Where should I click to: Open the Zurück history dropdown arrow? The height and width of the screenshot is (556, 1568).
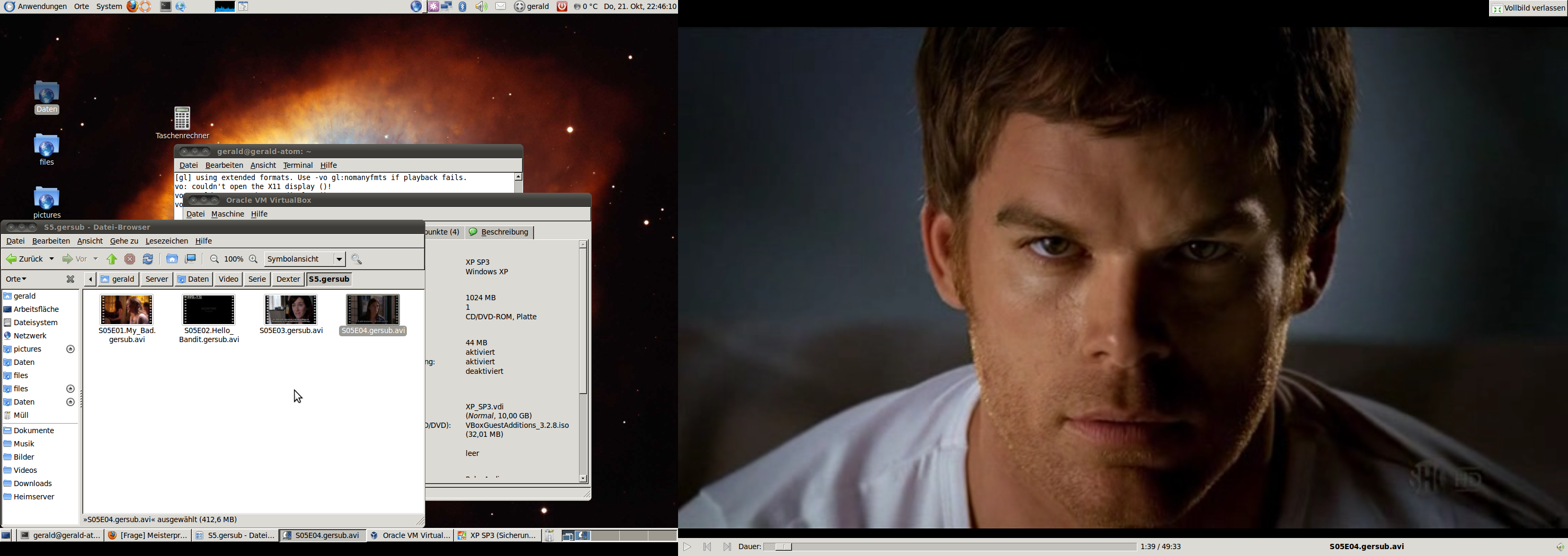point(52,260)
